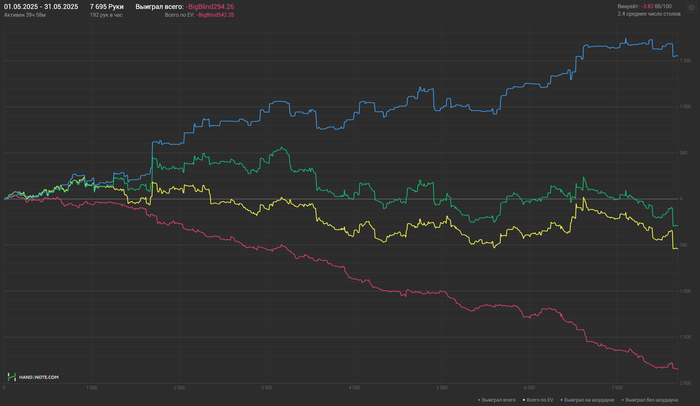Toggle the 'Всего по EV' legend entry
This screenshot has height=406, width=700.
pos(538,400)
